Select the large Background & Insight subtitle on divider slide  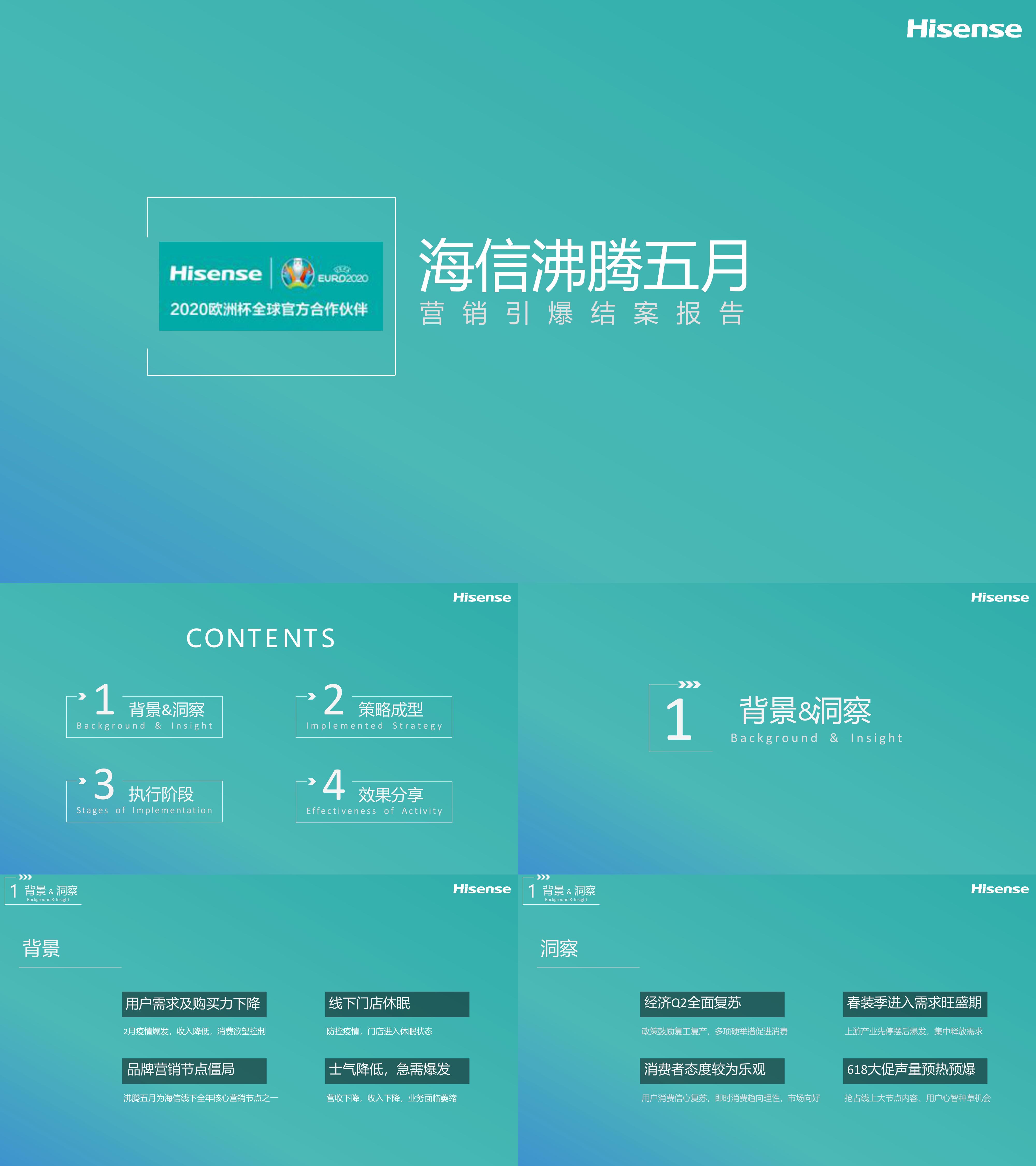point(816,738)
